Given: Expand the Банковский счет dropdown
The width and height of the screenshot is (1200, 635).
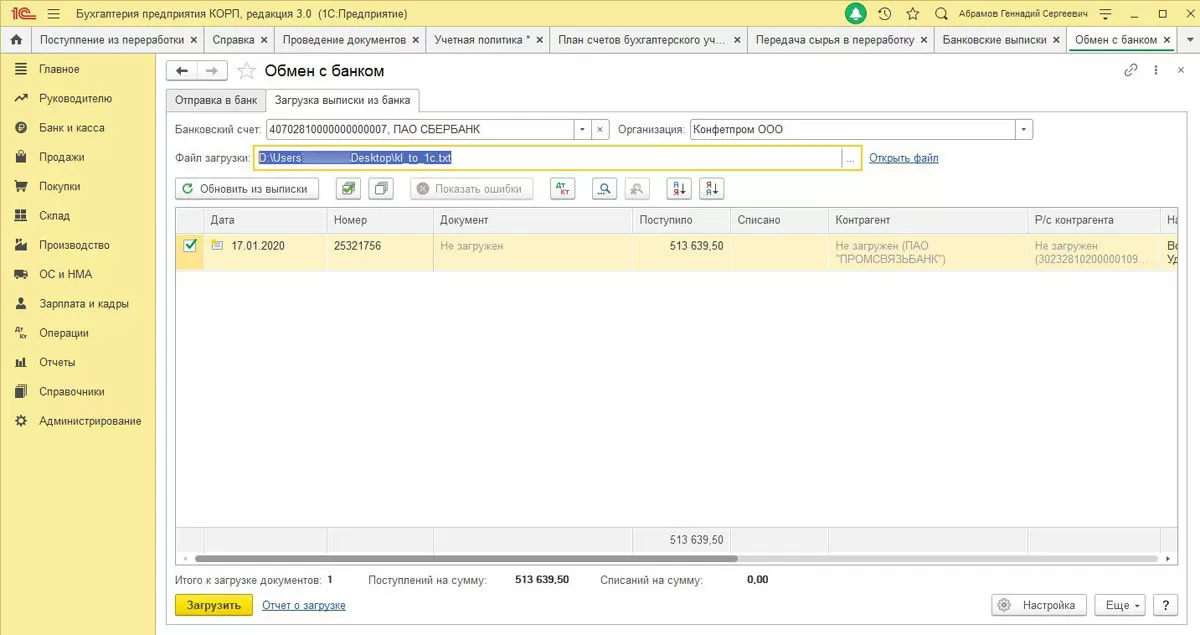Looking at the screenshot, I should pyautogui.click(x=582, y=130).
